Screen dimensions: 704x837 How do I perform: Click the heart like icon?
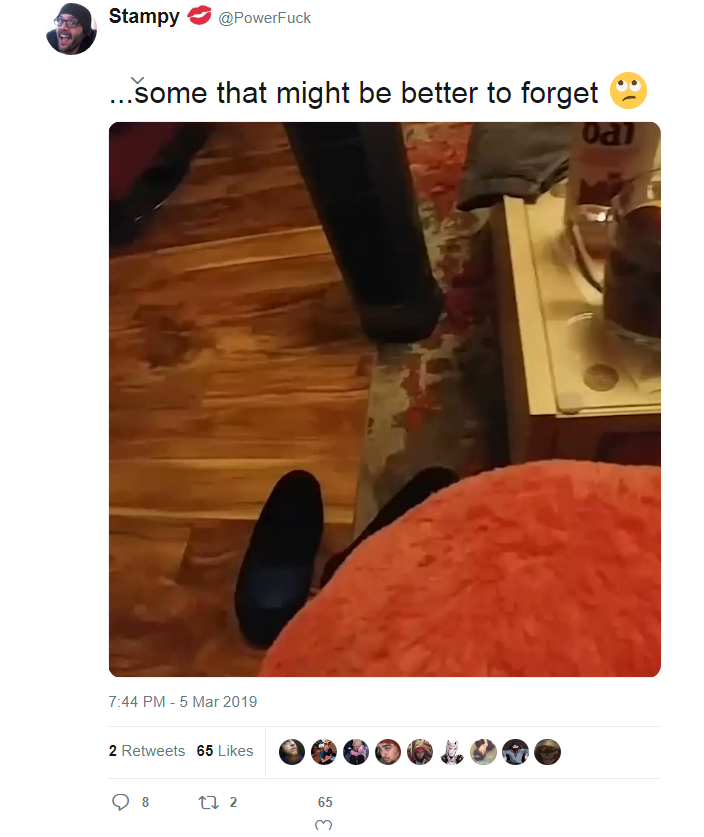tap(323, 825)
